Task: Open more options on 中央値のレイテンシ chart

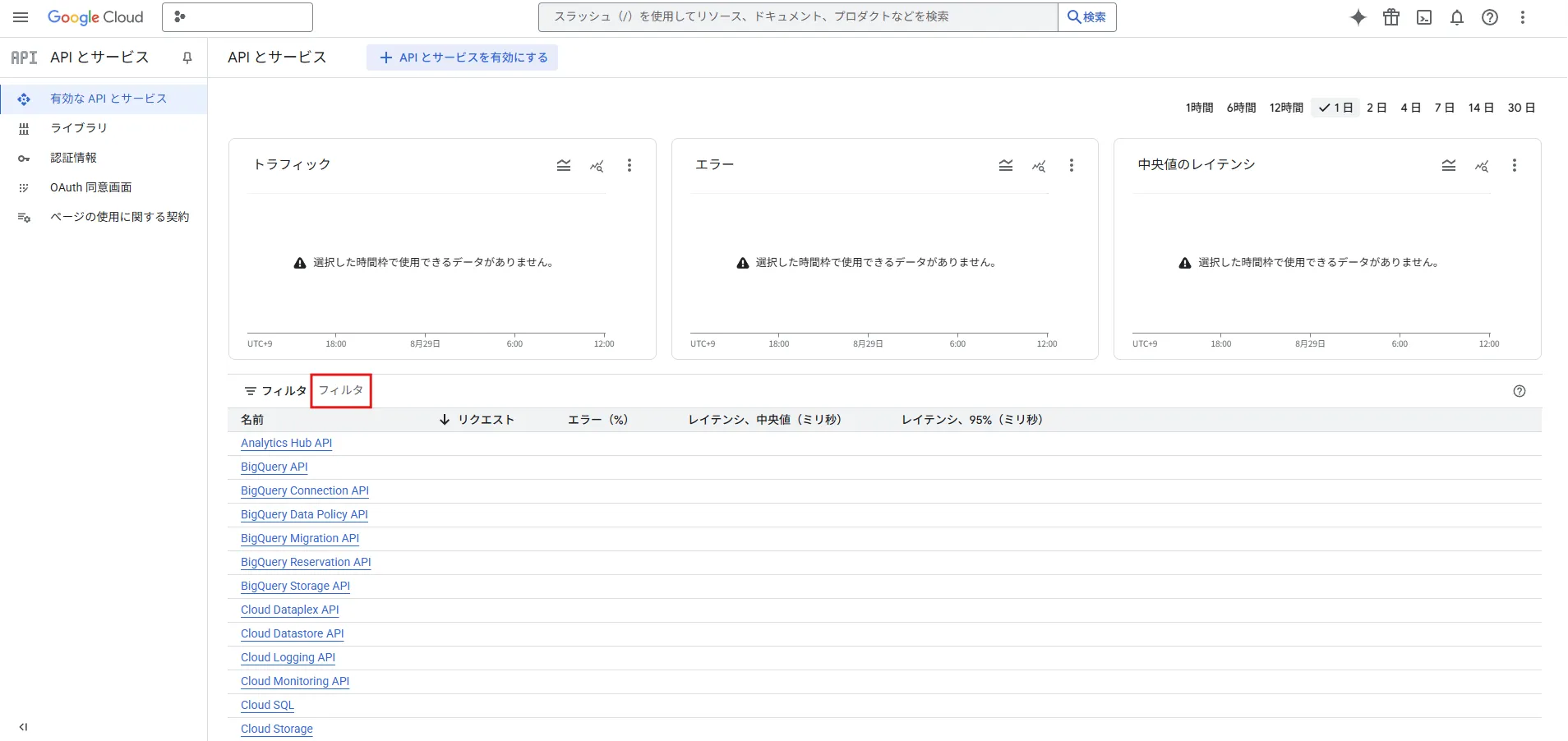Action: pyautogui.click(x=1515, y=165)
